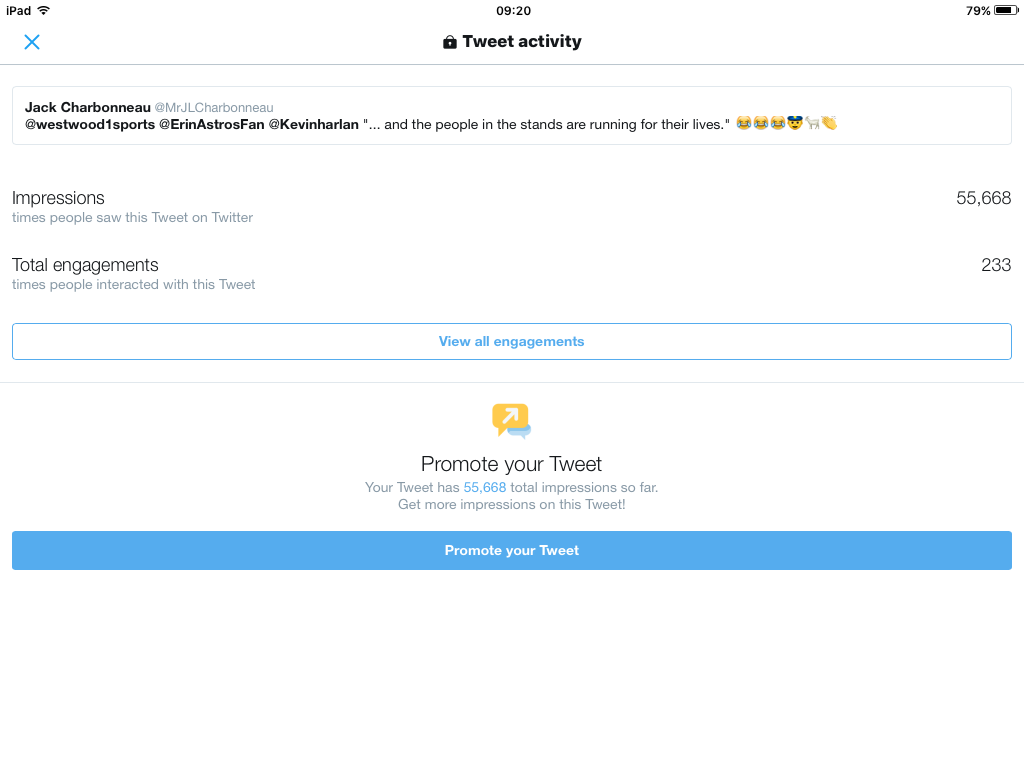
Task: Select the Impressions count 55,668 row
Action: pos(511,206)
